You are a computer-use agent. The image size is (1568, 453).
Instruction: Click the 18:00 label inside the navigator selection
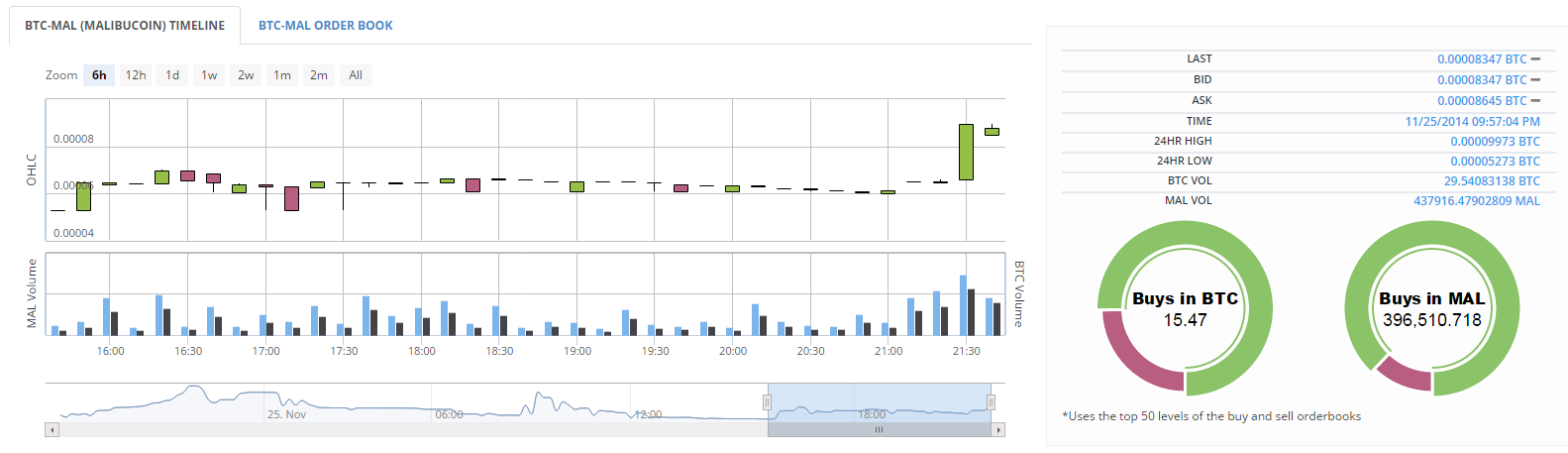[872, 414]
